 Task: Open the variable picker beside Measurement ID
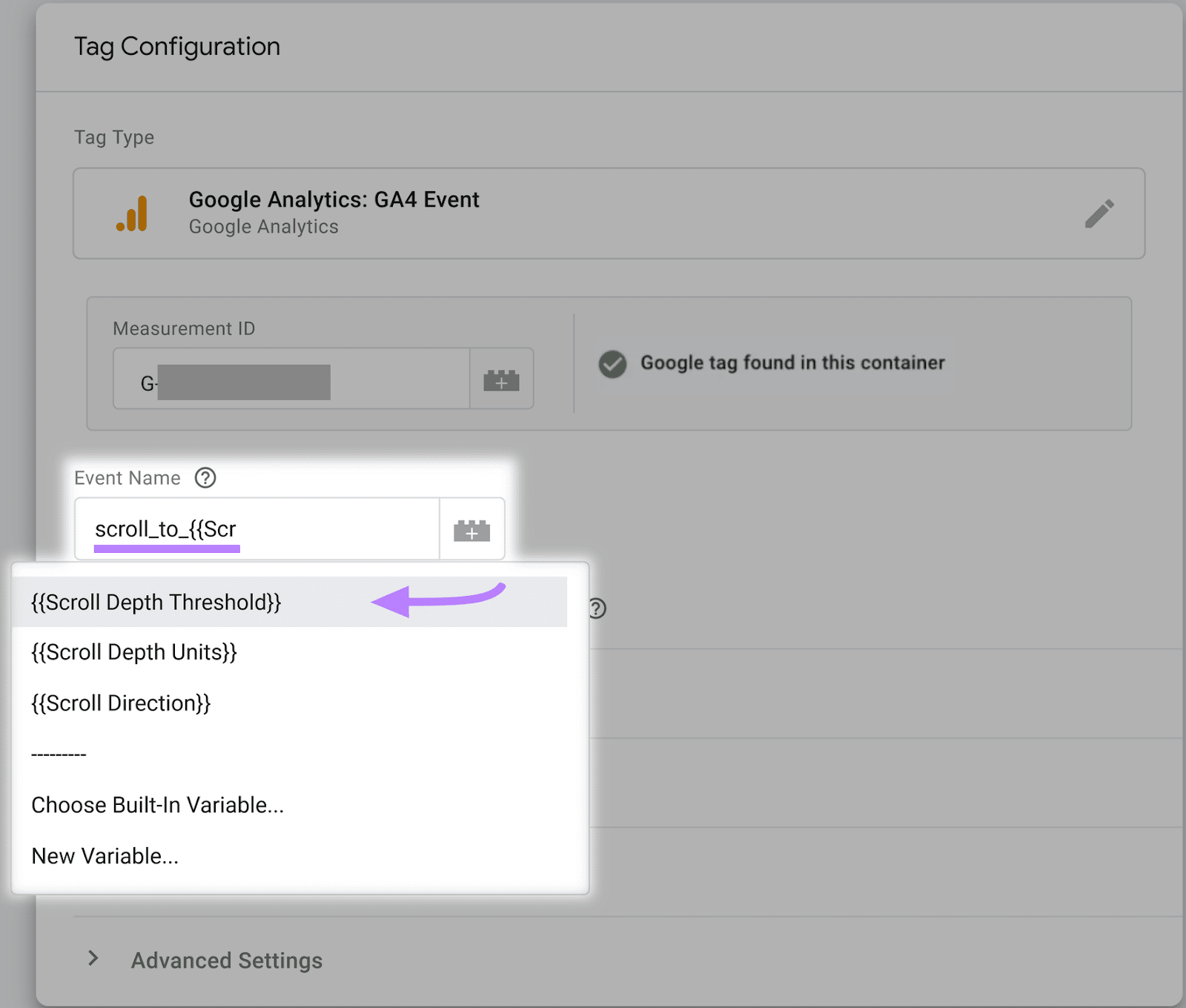click(x=502, y=379)
